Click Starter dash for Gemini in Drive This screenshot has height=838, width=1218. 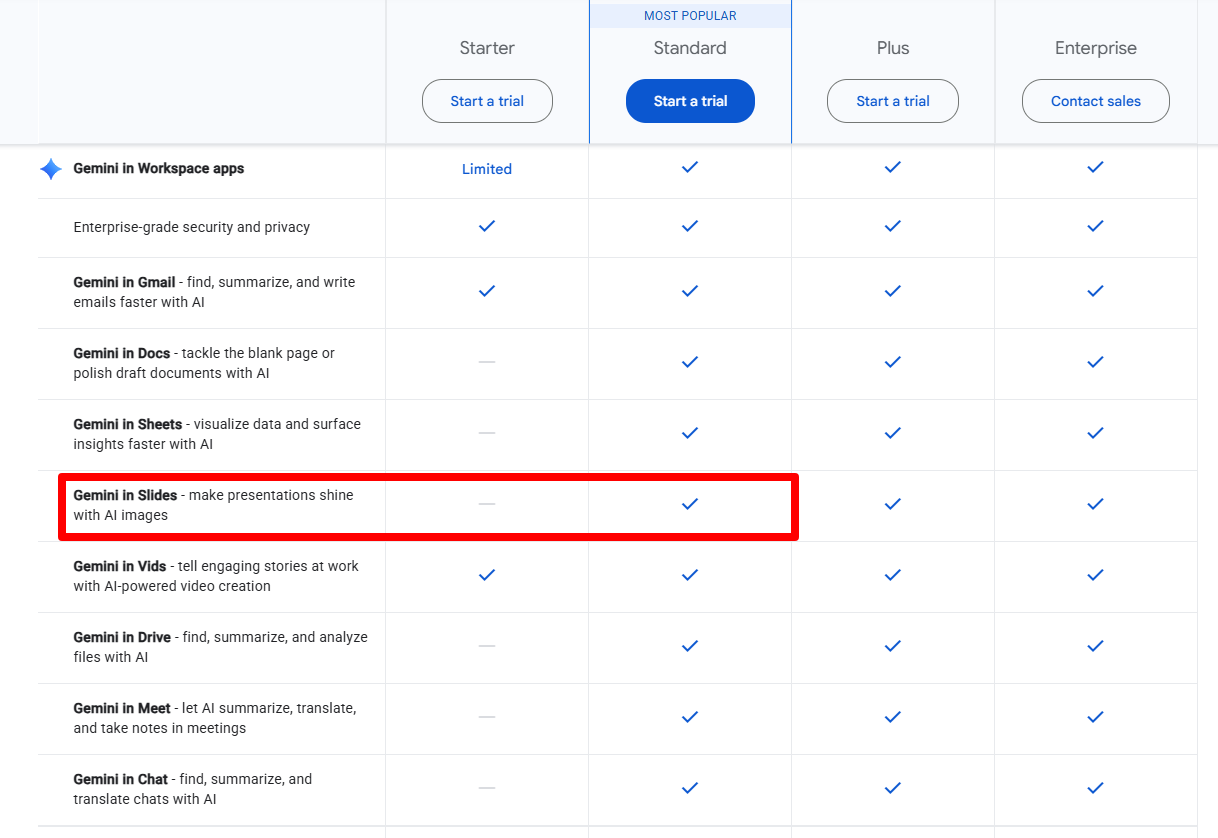(x=487, y=646)
